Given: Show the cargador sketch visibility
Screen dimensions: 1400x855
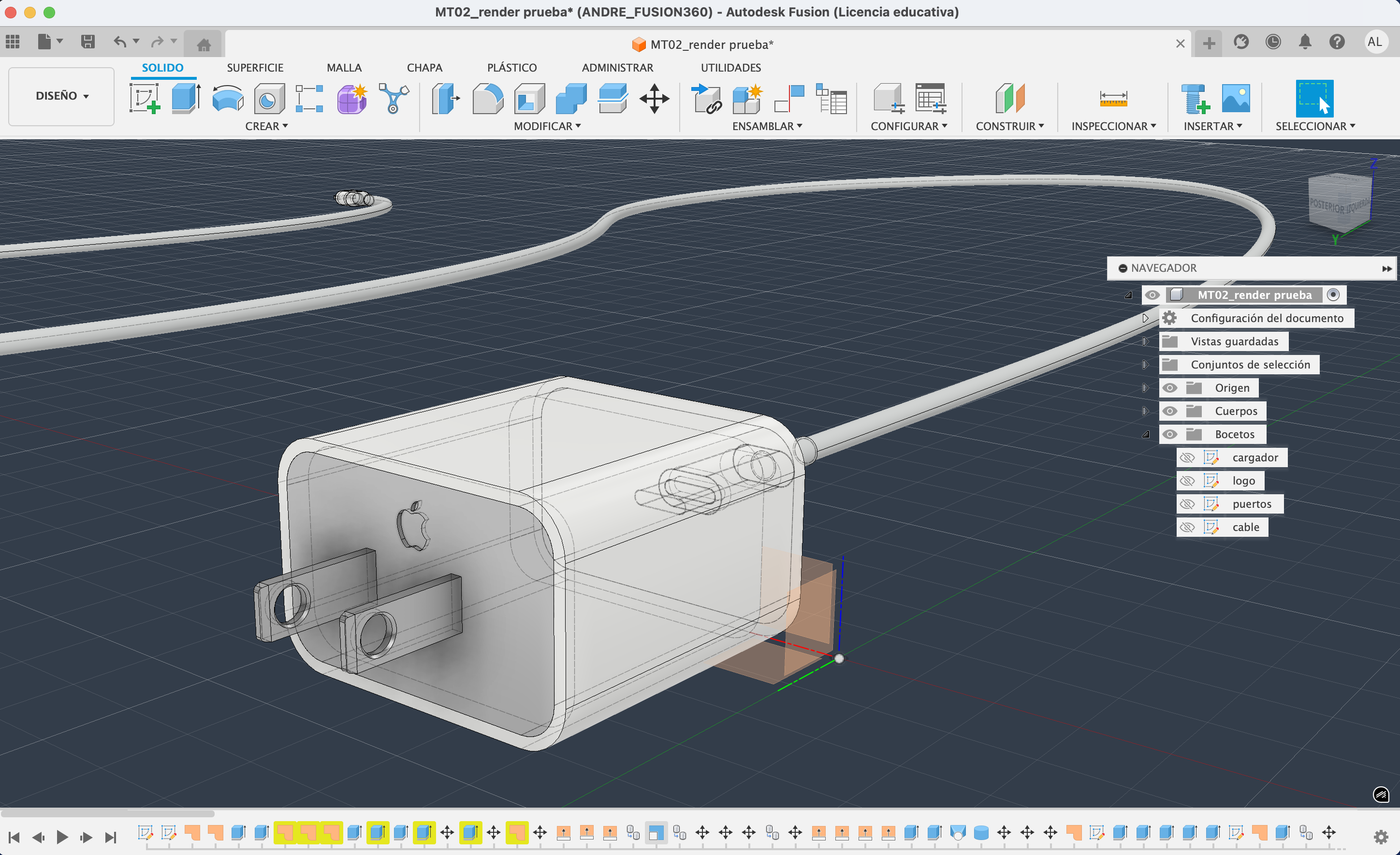Looking at the screenshot, I should coord(1187,457).
